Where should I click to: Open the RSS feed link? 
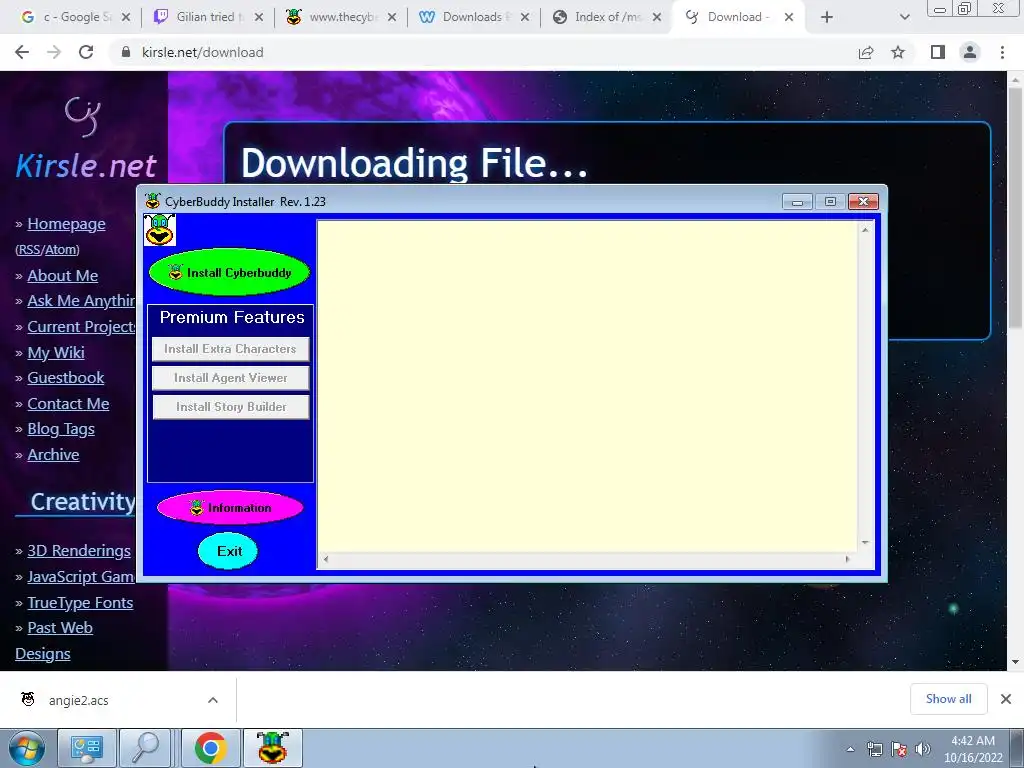point(29,249)
